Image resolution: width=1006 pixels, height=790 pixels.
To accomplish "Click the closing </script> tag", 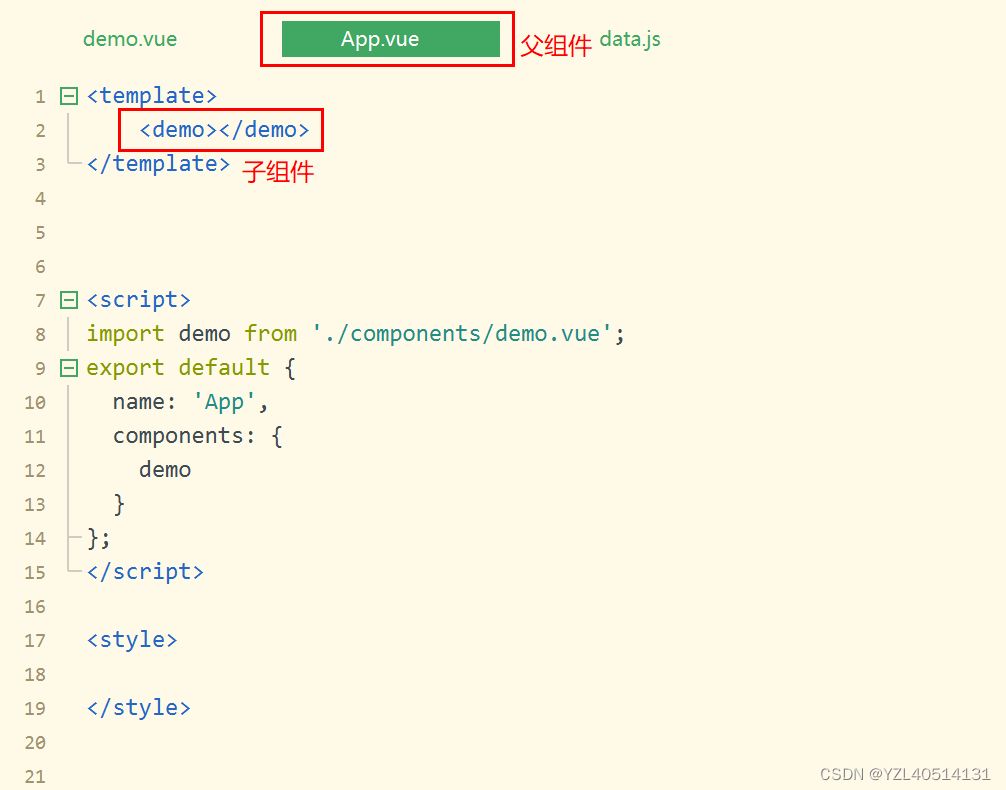I will tap(145, 572).
